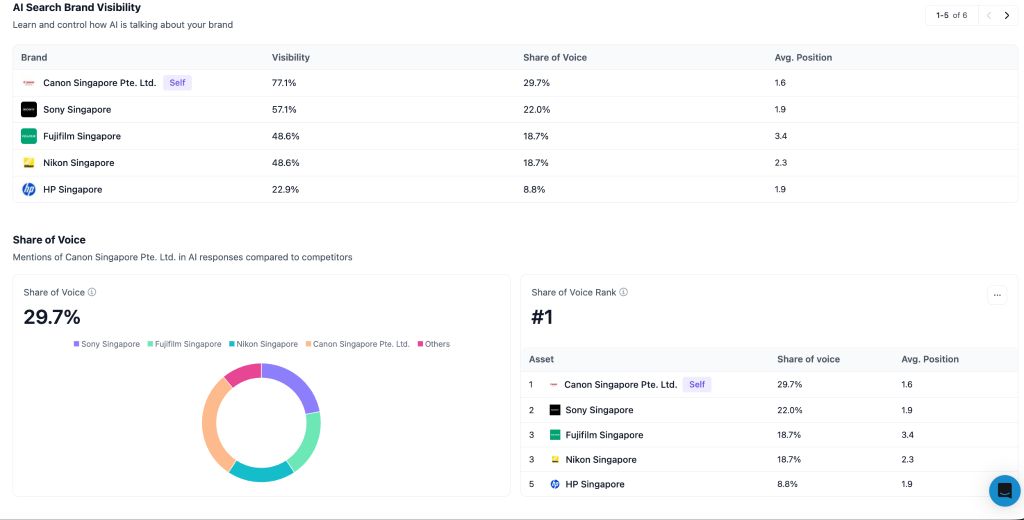This screenshot has width=1024, height=520.
Task: Click 8.8% share of voice in top table
Action: click(x=534, y=189)
